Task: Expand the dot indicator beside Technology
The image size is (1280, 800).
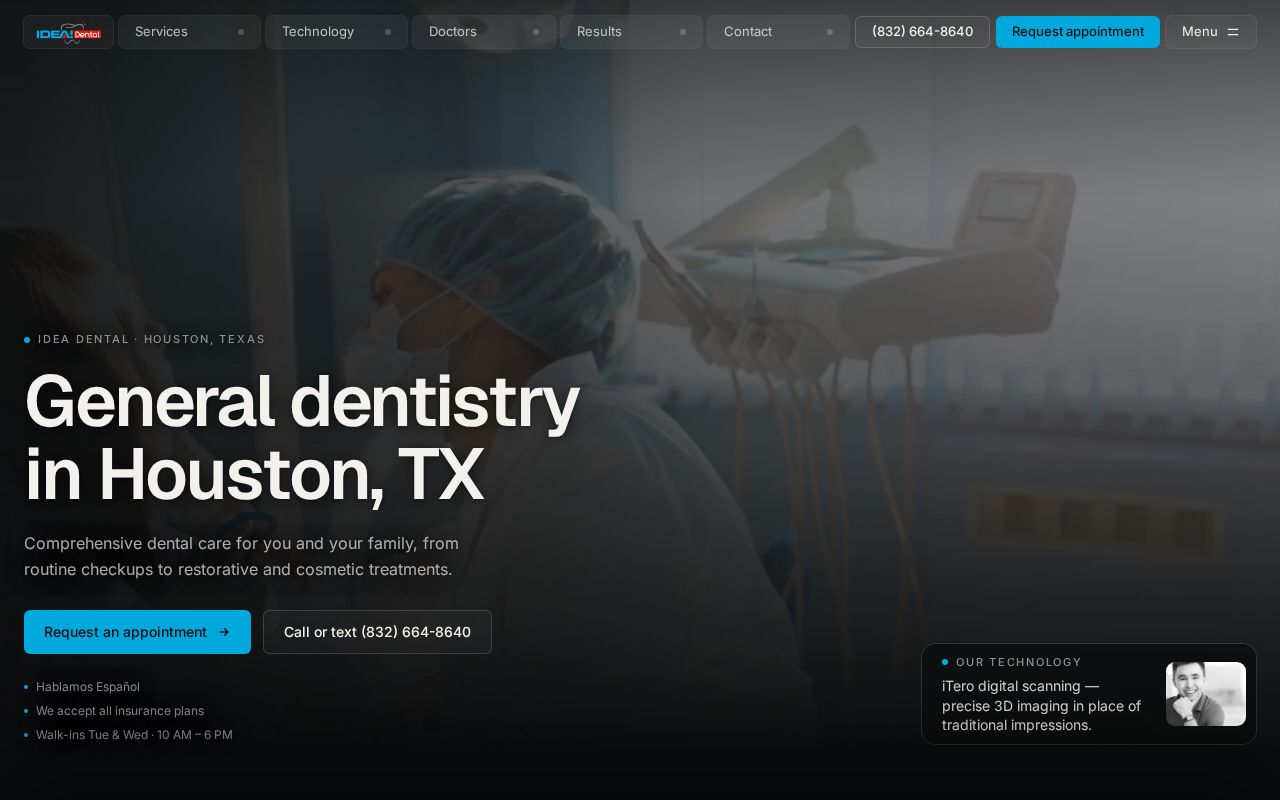Action: 388,32
